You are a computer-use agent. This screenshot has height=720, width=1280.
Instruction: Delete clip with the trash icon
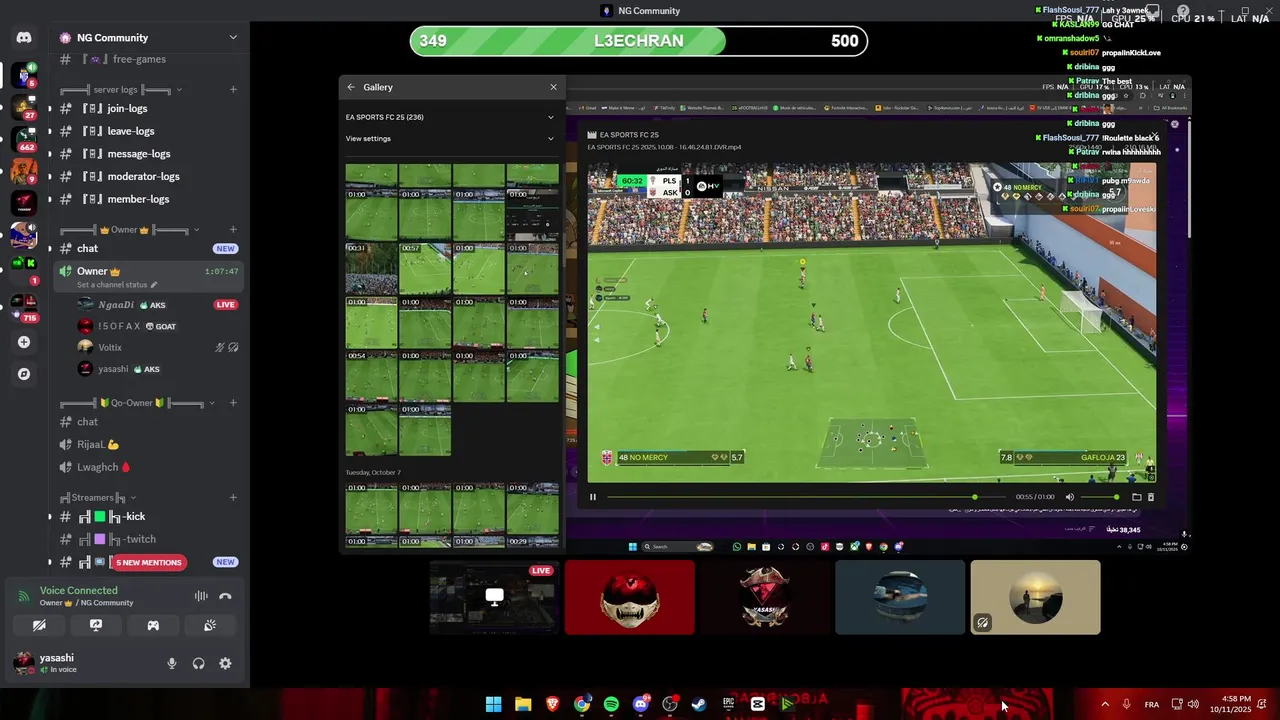[1151, 497]
